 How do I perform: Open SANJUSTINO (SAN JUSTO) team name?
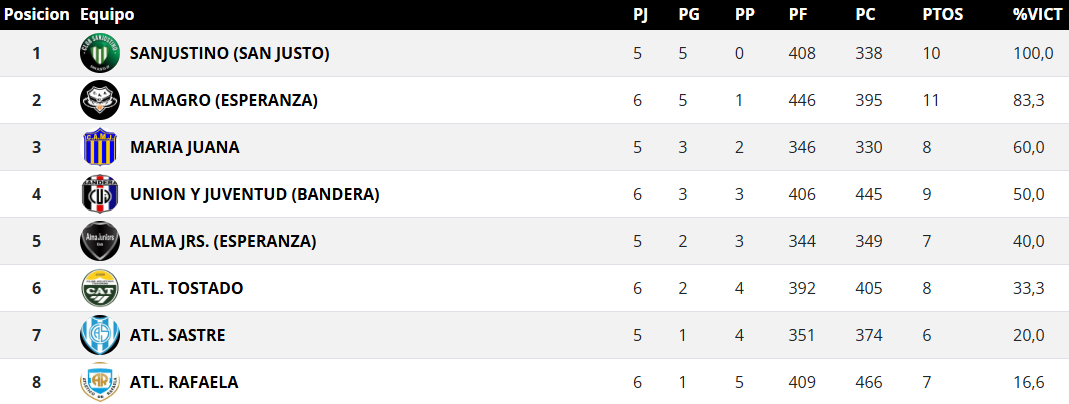pyautogui.click(x=229, y=53)
